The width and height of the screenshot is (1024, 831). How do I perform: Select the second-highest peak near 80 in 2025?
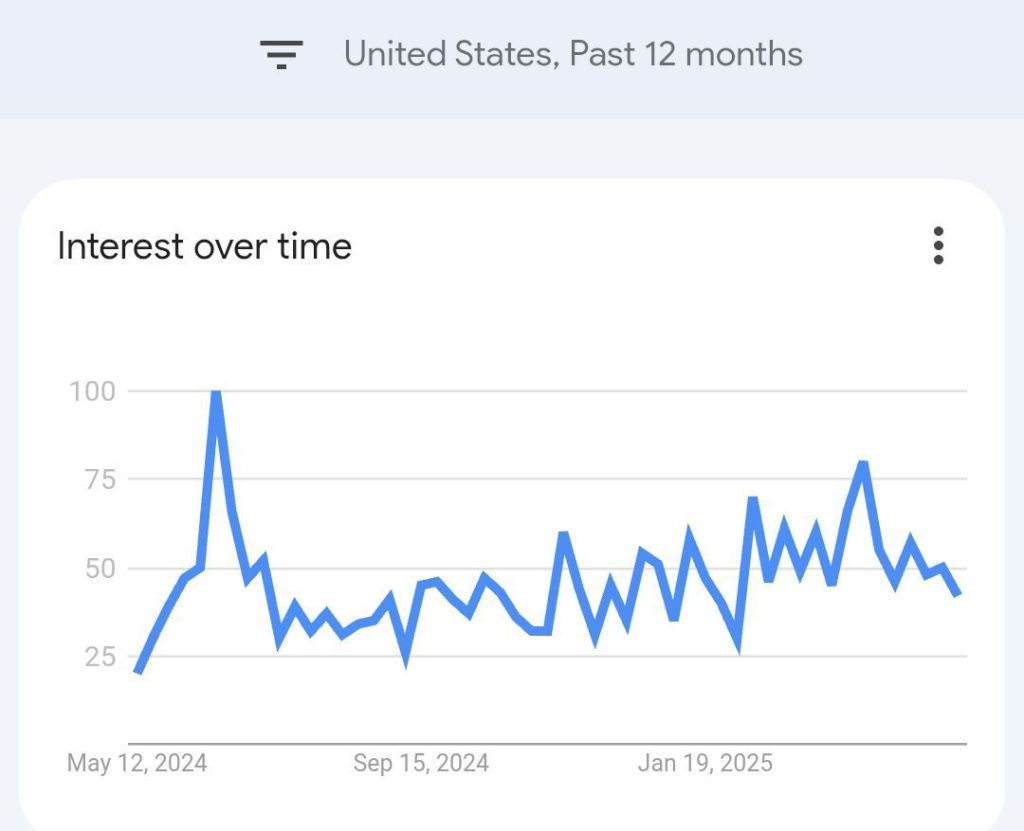[x=862, y=464]
